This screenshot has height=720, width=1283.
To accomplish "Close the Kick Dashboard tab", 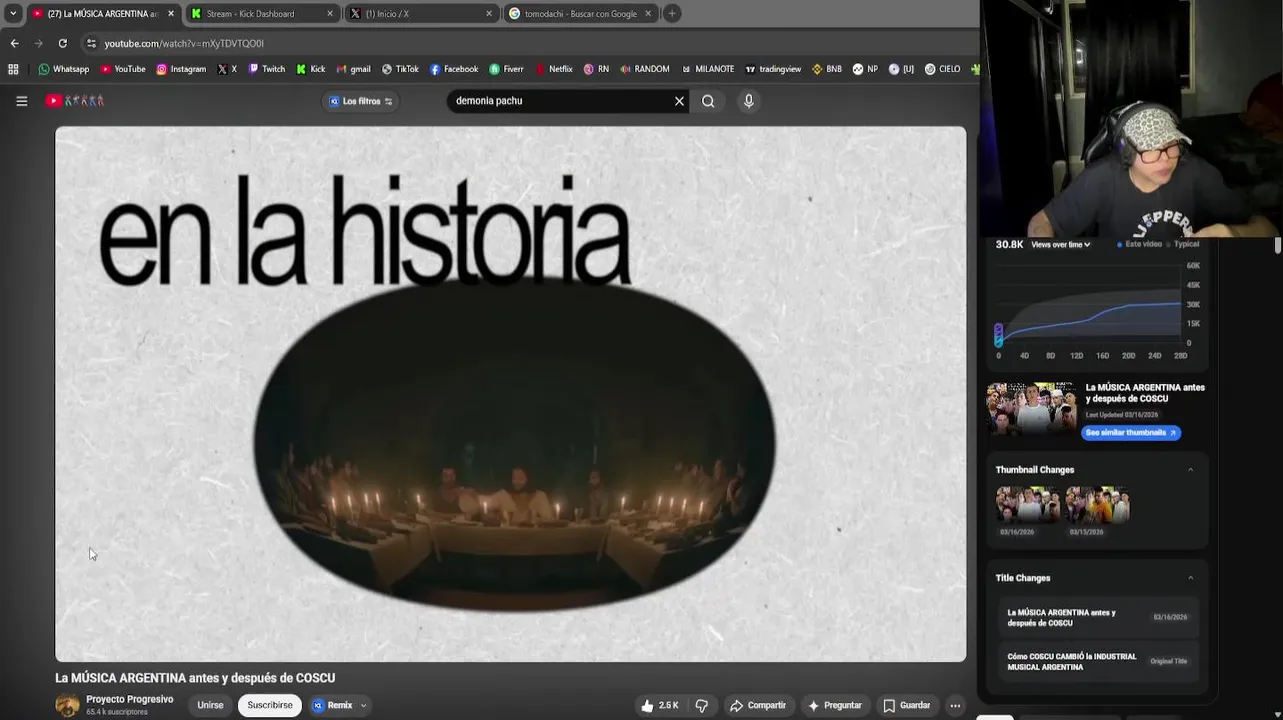I will click(x=330, y=14).
